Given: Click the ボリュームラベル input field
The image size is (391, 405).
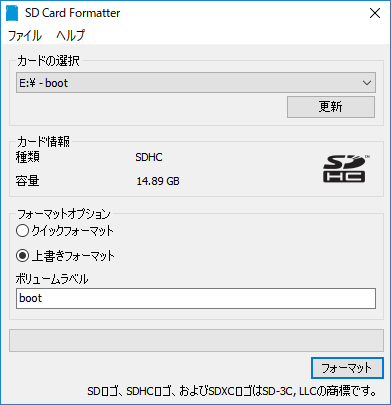Looking at the screenshot, I should click(x=196, y=298).
